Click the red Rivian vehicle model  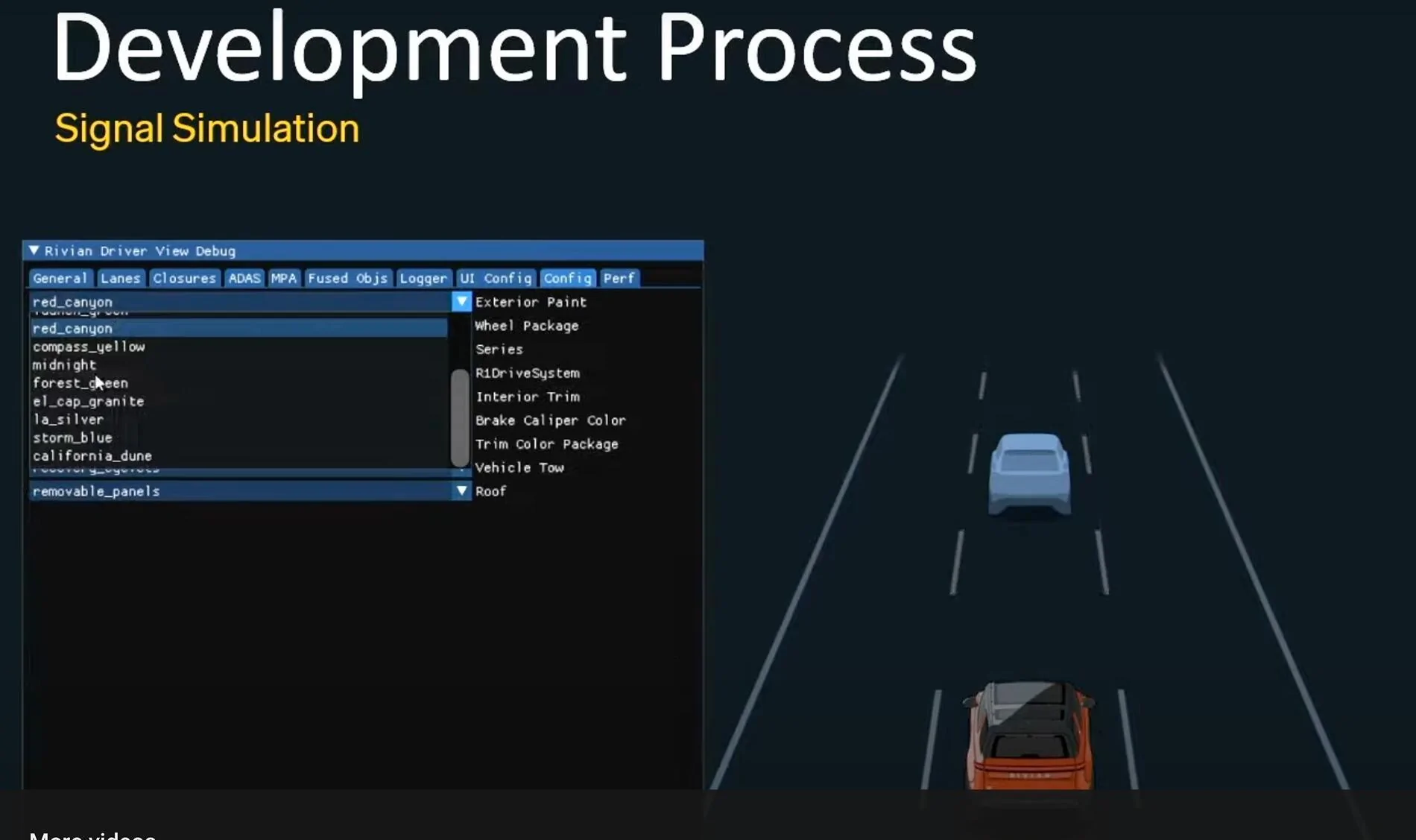(1029, 735)
